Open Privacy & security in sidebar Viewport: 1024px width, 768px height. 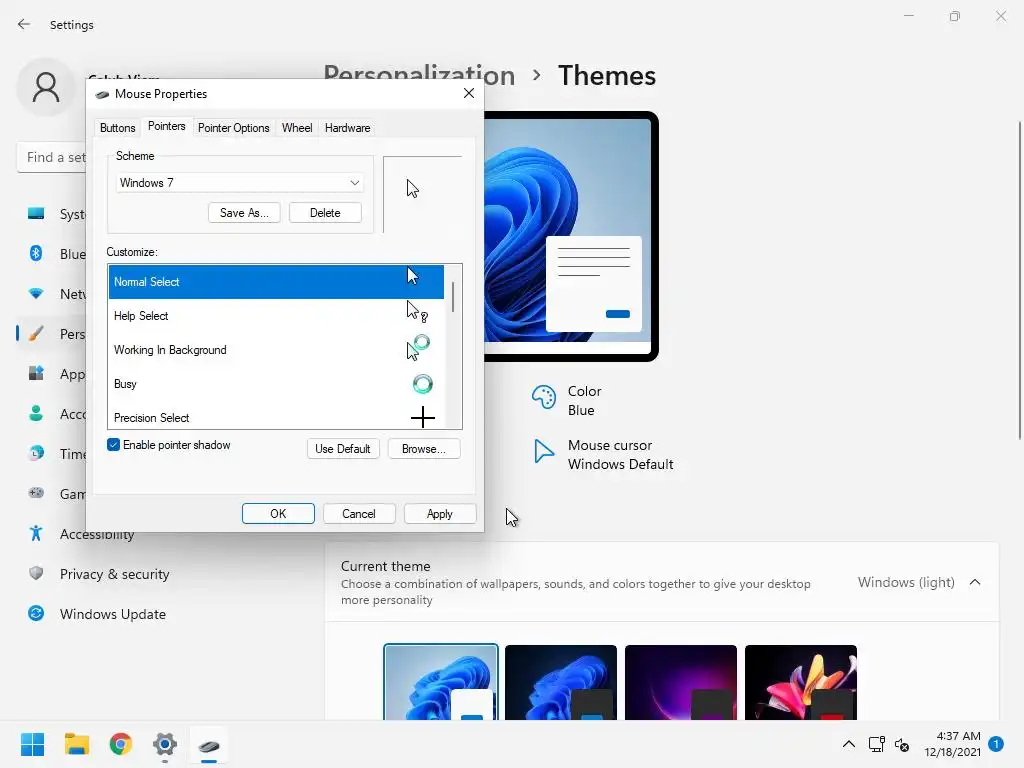pyautogui.click(x=99, y=574)
